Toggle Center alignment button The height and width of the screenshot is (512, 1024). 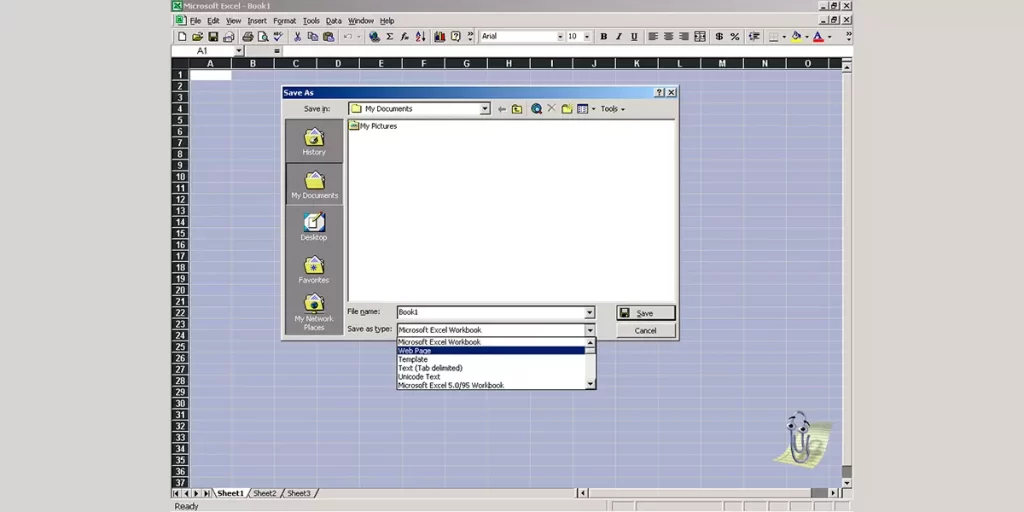click(x=669, y=37)
